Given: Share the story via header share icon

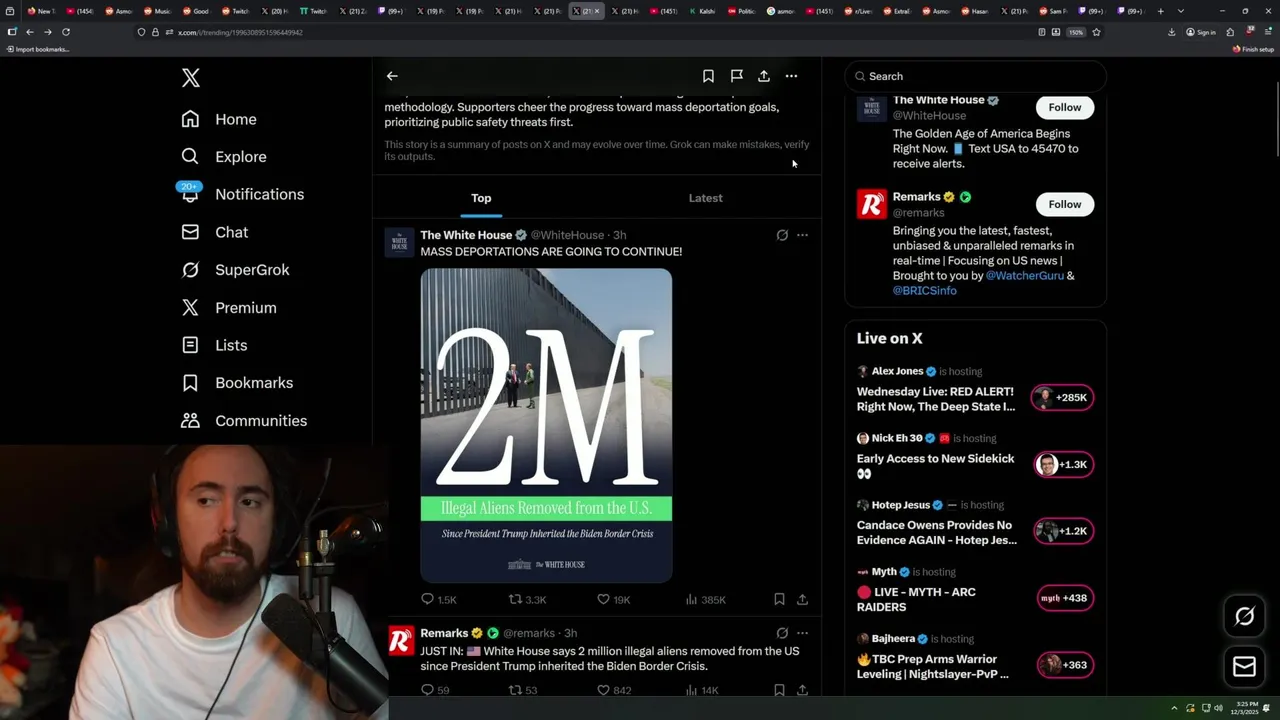Looking at the screenshot, I should click(764, 76).
